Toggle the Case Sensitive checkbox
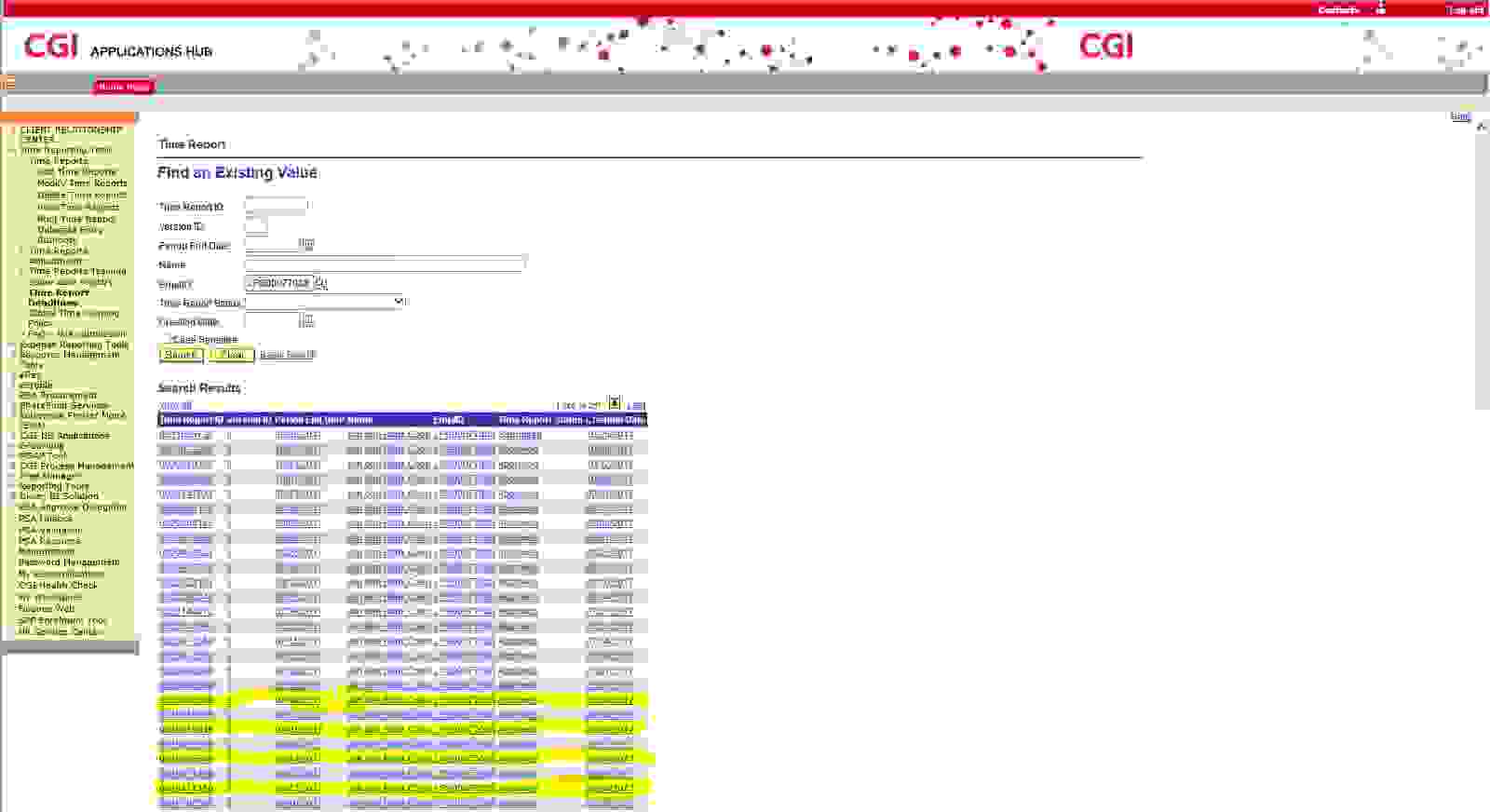1490x812 pixels. [168, 339]
